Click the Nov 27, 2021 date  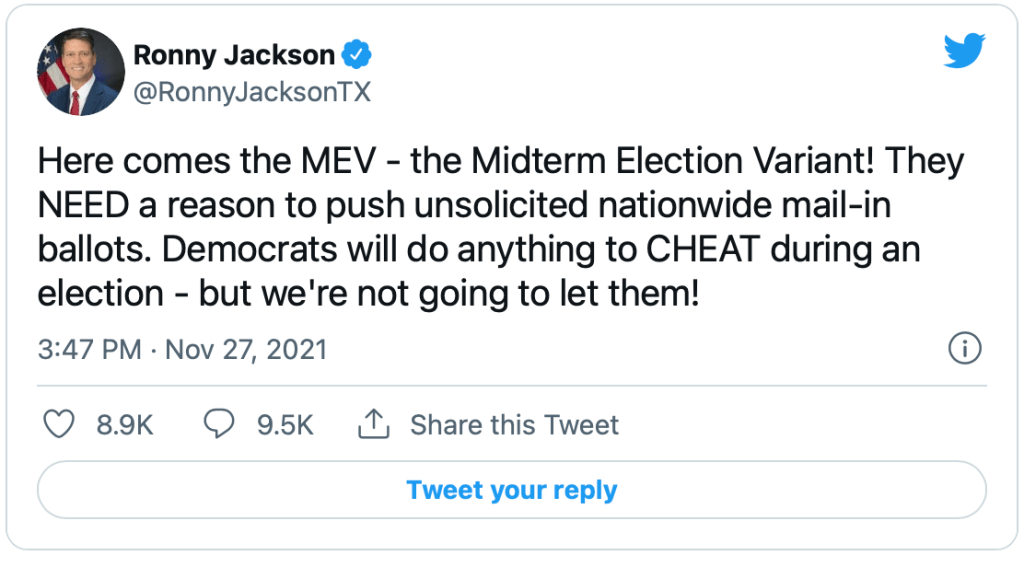[x=246, y=350]
